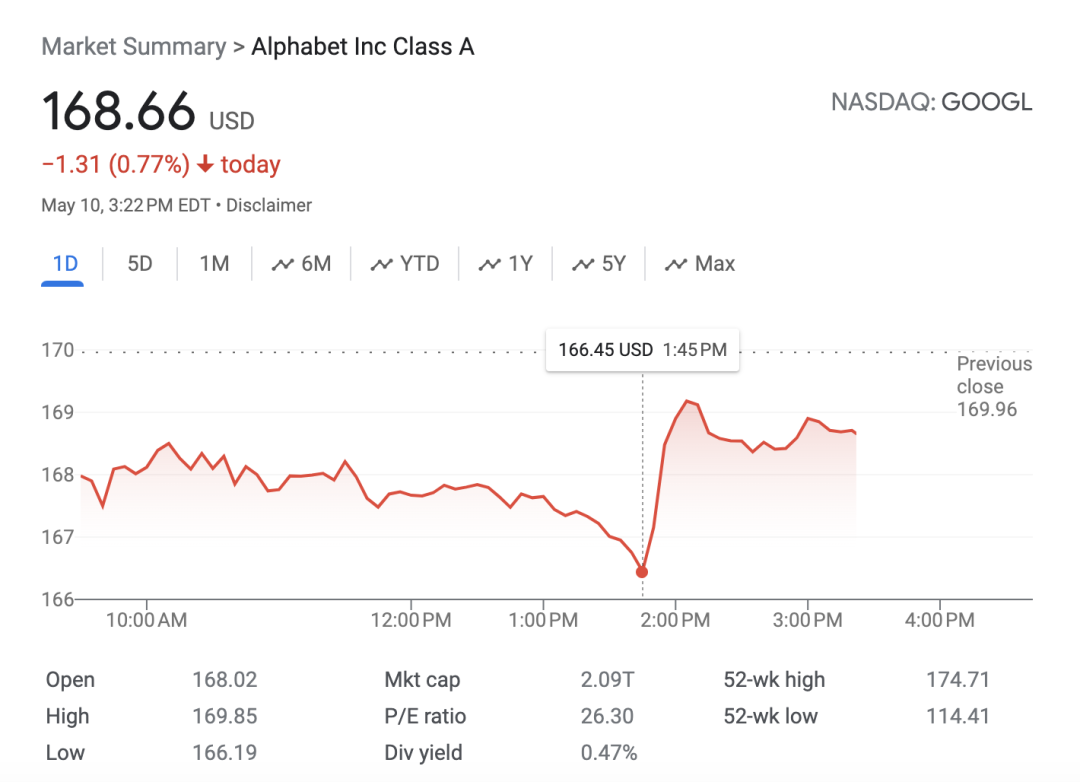The image size is (1080, 782).
Task: Open the Disclaimer link
Action: pyautogui.click(x=269, y=206)
